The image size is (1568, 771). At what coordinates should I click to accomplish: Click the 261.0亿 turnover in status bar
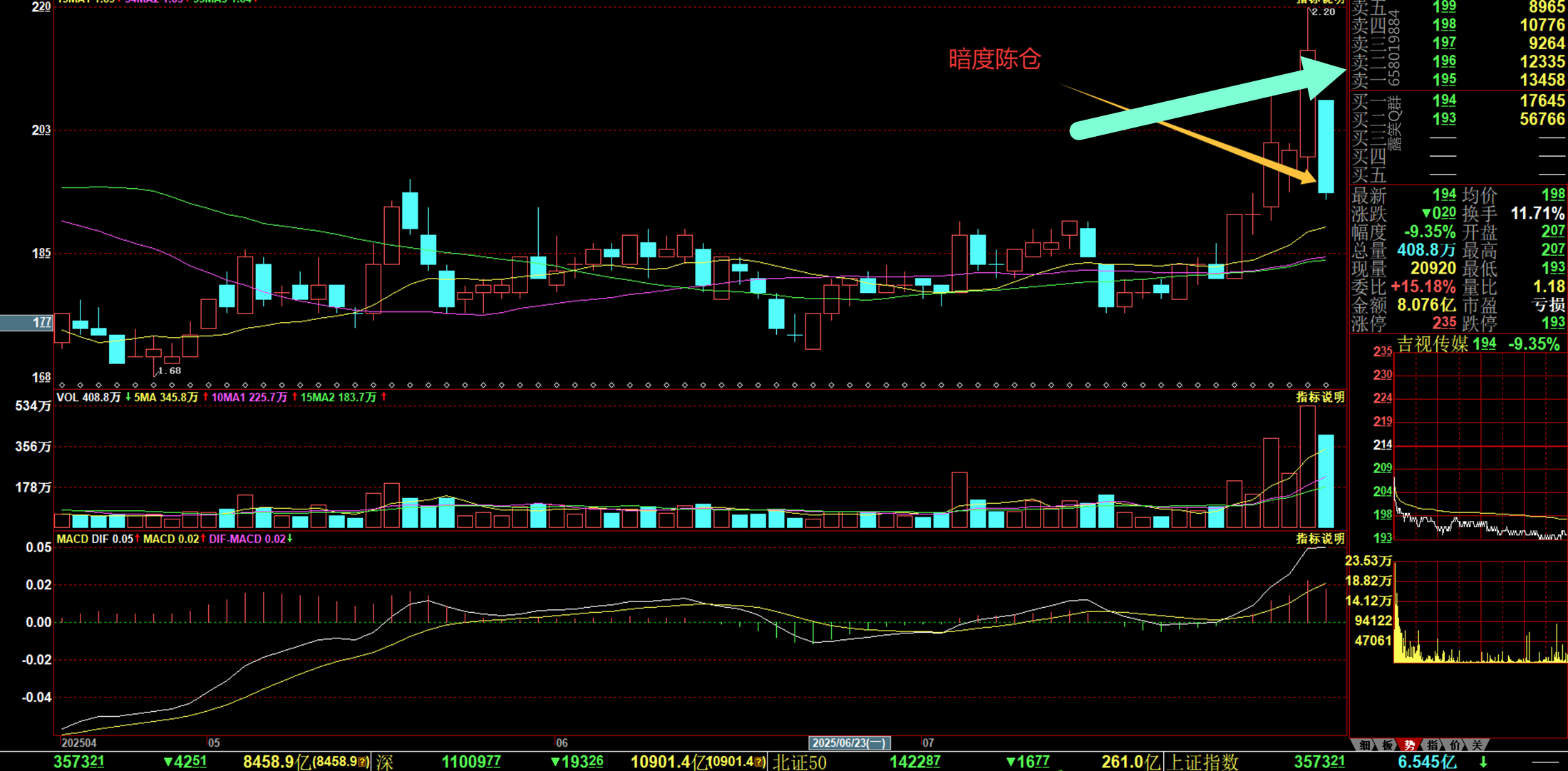[x=1130, y=762]
